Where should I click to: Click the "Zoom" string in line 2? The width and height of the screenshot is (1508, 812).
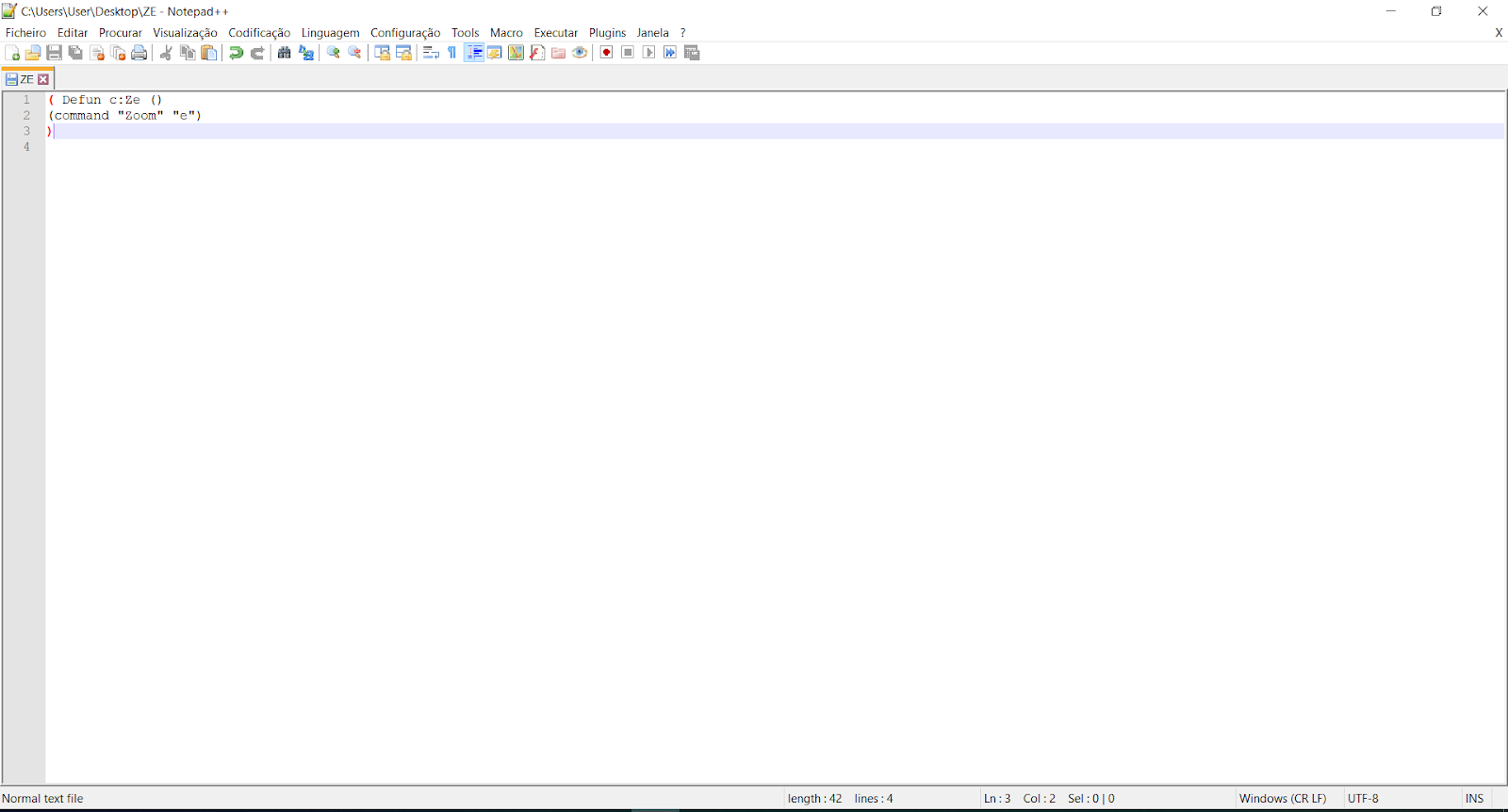(140, 116)
